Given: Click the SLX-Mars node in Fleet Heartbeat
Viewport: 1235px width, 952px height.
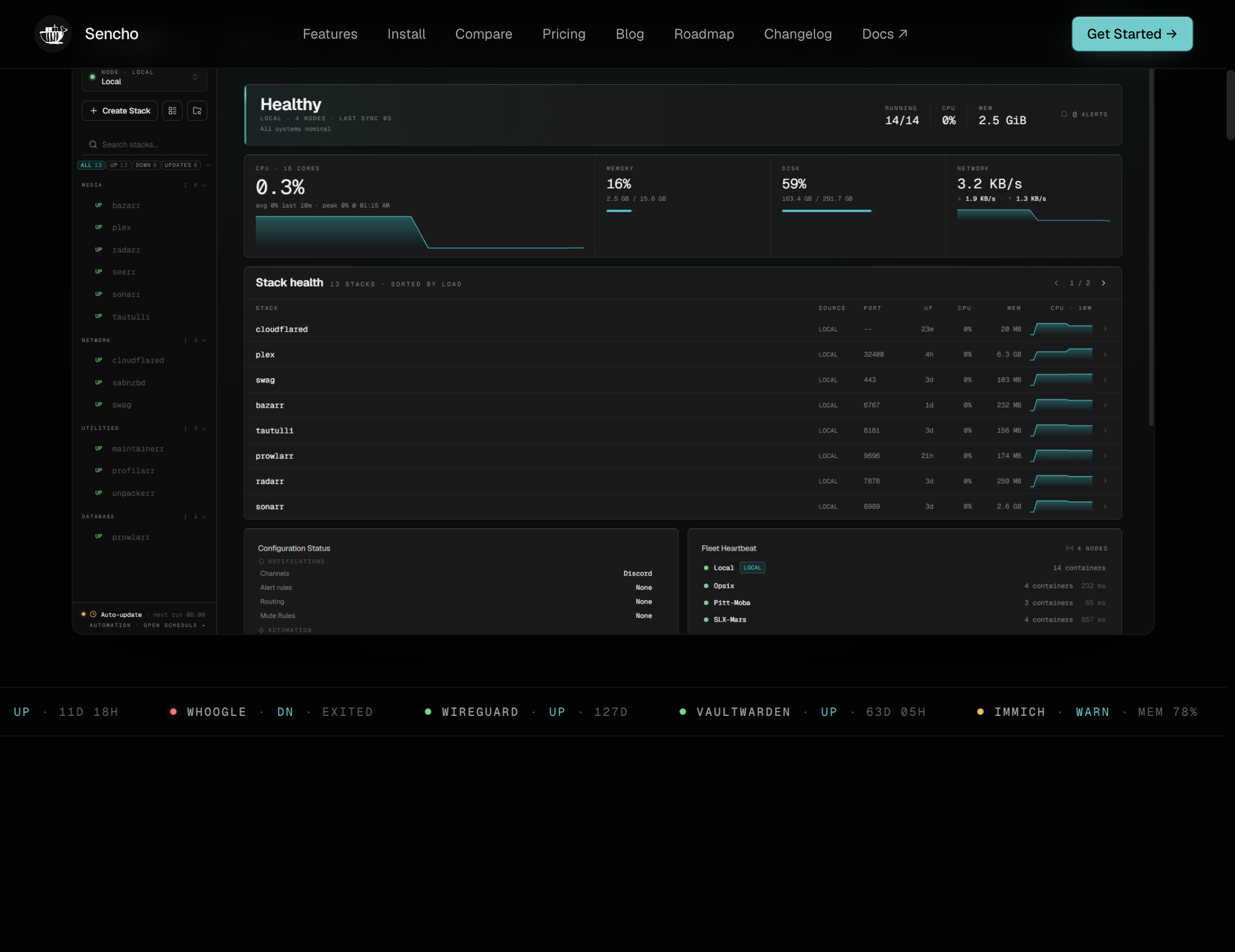Looking at the screenshot, I should tap(730, 620).
